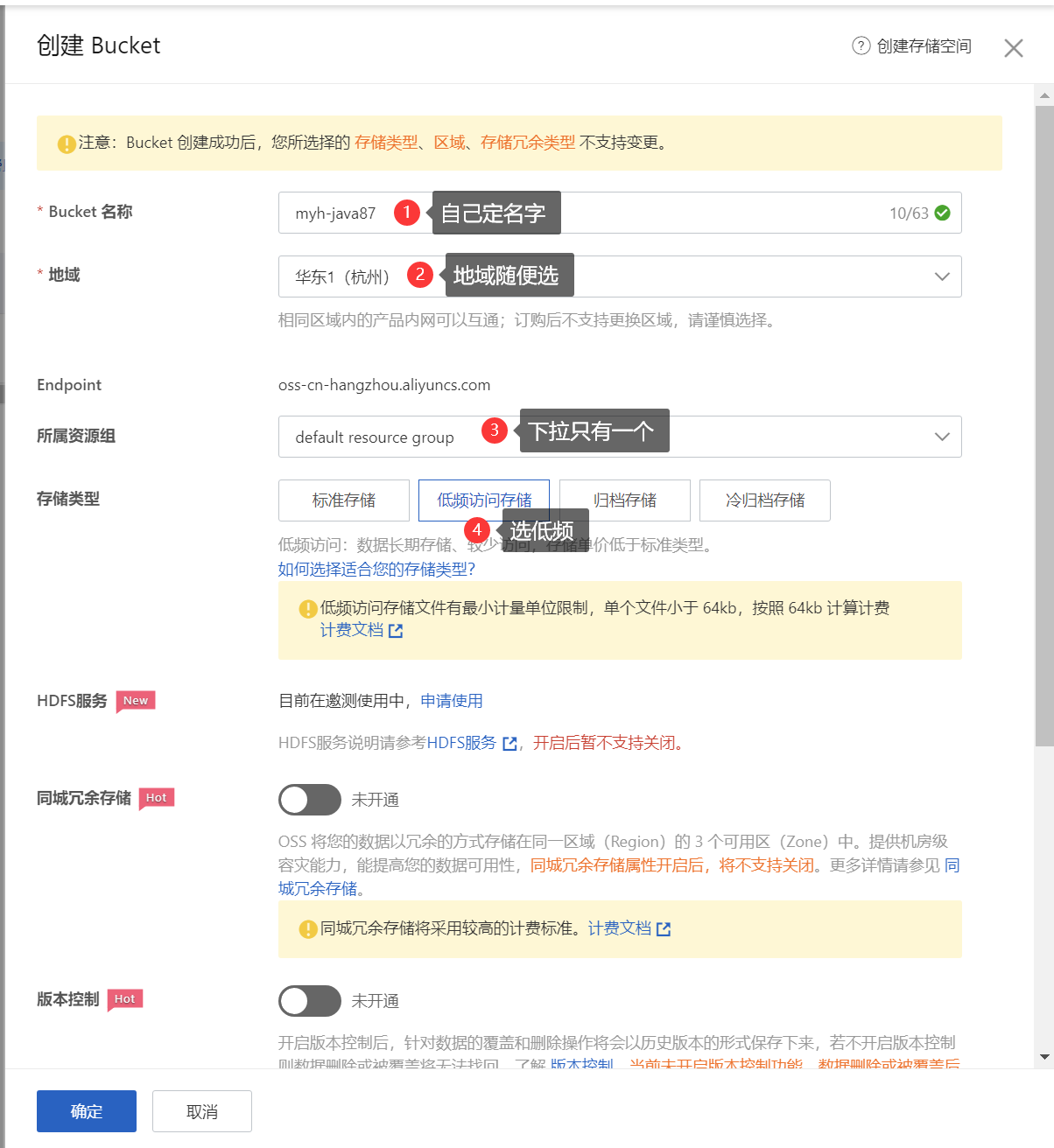The width and height of the screenshot is (1054, 1148).
Task: Click the green validation checkmark icon
Action: [x=942, y=213]
